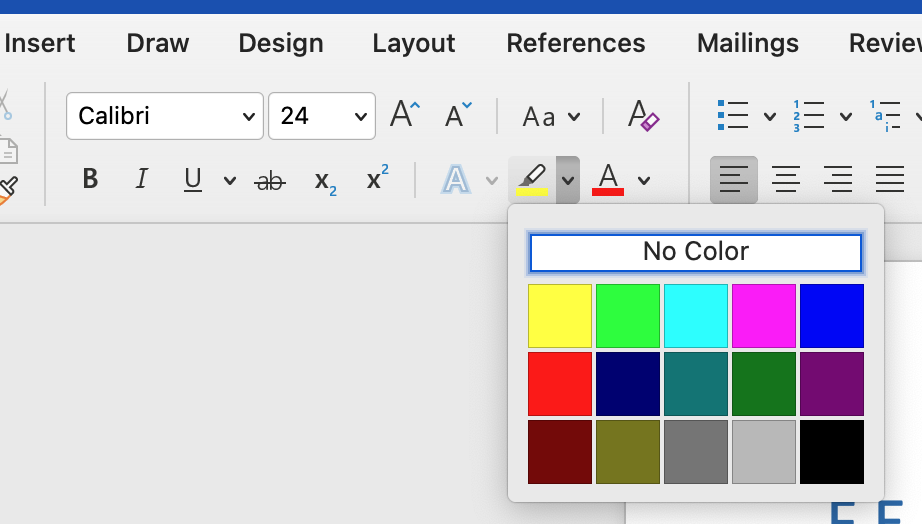Select center text alignment

click(786, 180)
